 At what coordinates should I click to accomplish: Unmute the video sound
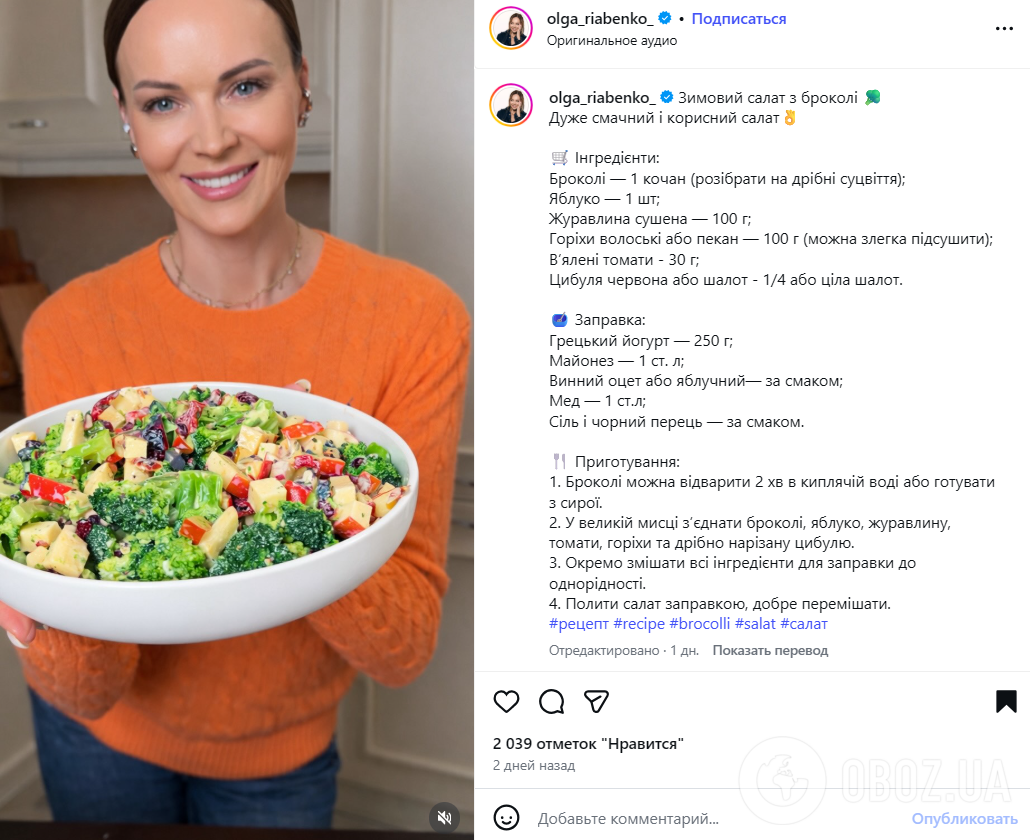445,817
